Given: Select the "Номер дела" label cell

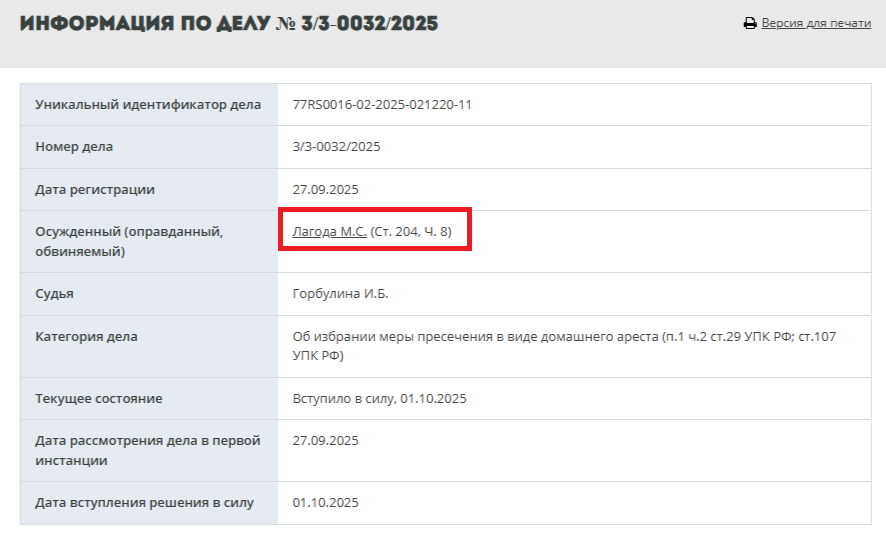Looking at the screenshot, I should (x=74, y=147).
